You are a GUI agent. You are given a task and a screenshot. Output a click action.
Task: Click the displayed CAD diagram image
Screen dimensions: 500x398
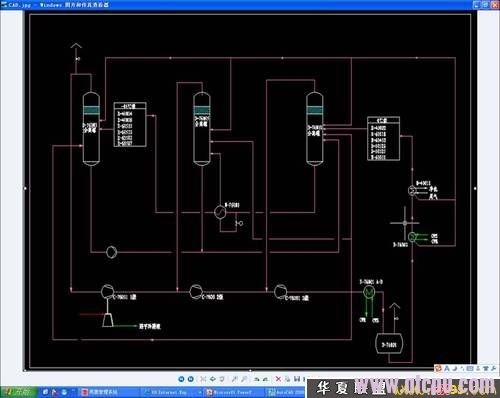250,191
